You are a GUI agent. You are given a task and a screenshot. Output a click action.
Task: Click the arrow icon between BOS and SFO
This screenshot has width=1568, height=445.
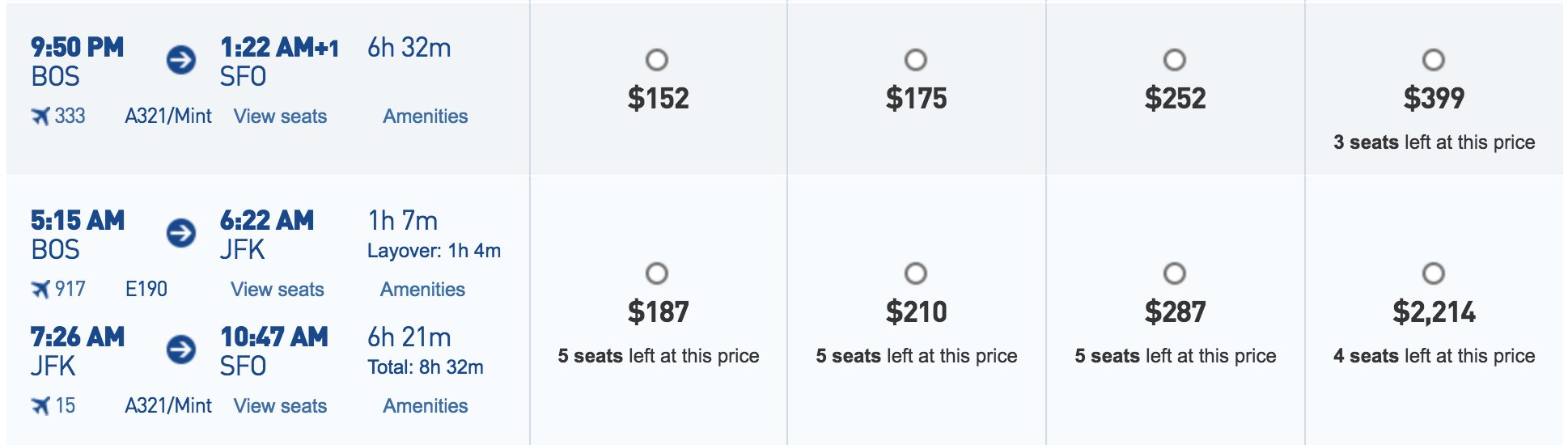tap(181, 60)
